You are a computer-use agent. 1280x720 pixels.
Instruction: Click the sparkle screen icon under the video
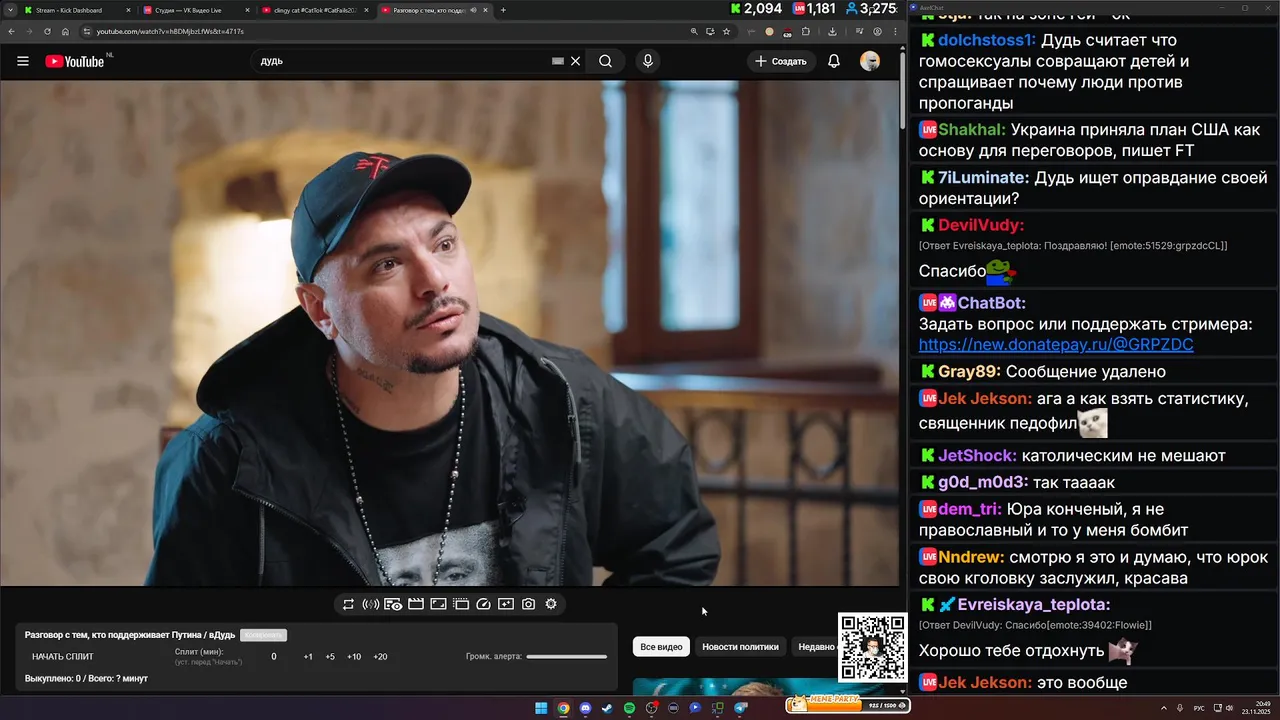pyautogui.click(x=506, y=604)
